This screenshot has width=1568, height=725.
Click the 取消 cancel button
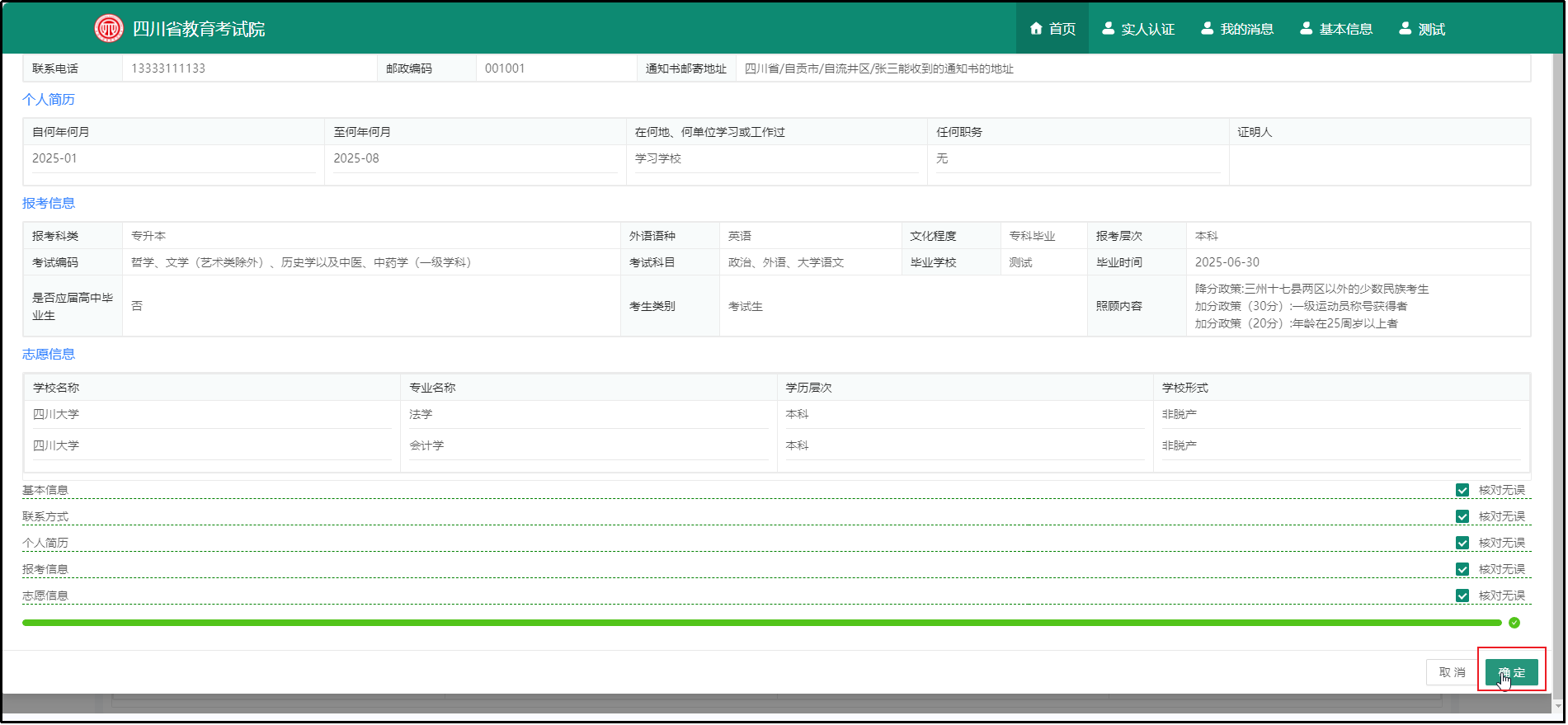coord(1452,672)
